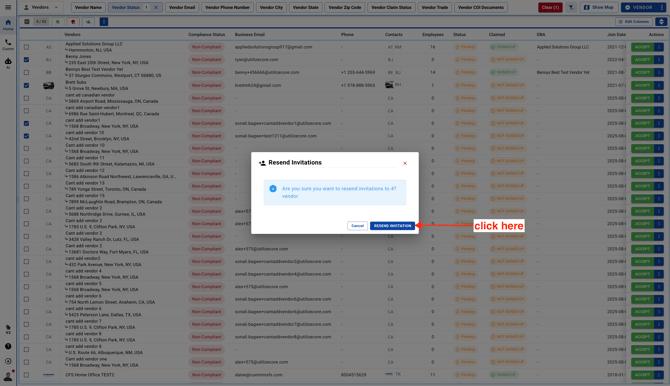This screenshot has height=386, width=670.
Task: Cancel the Resend Invitations dialog
Action: click(x=357, y=226)
